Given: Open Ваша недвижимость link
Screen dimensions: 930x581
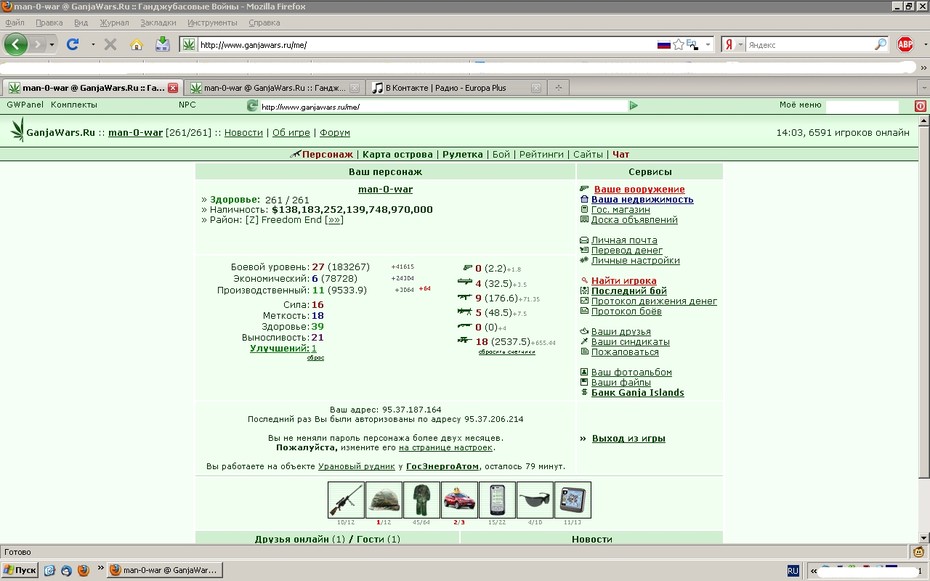Looking at the screenshot, I should click(642, 199).
